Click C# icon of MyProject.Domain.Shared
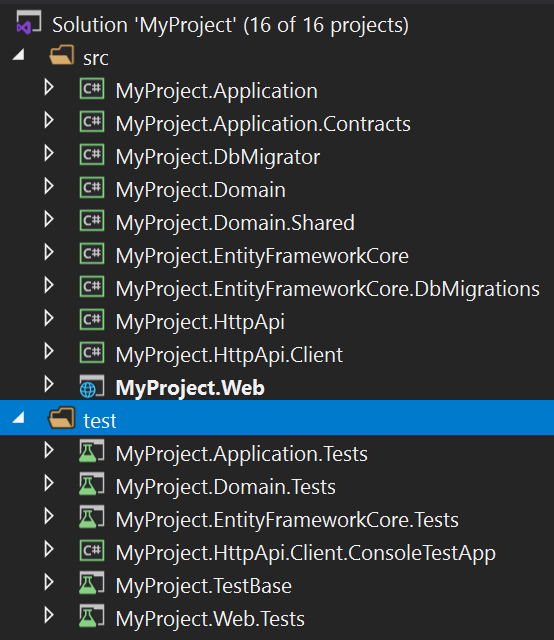 pyautogui.click(x=92, y=221)
